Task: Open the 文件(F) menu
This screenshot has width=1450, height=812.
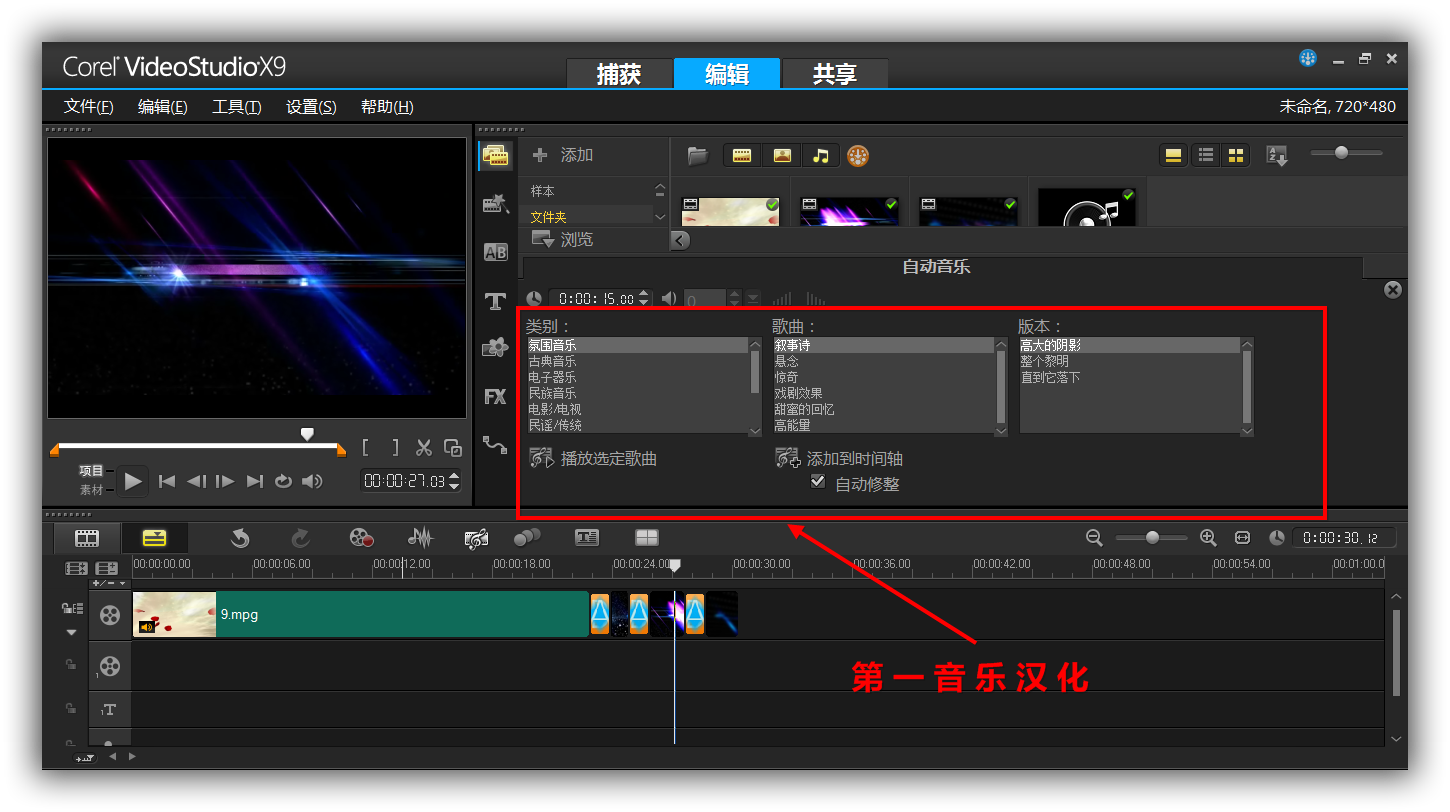Action: pyautogui.click(x=88, y=107)
